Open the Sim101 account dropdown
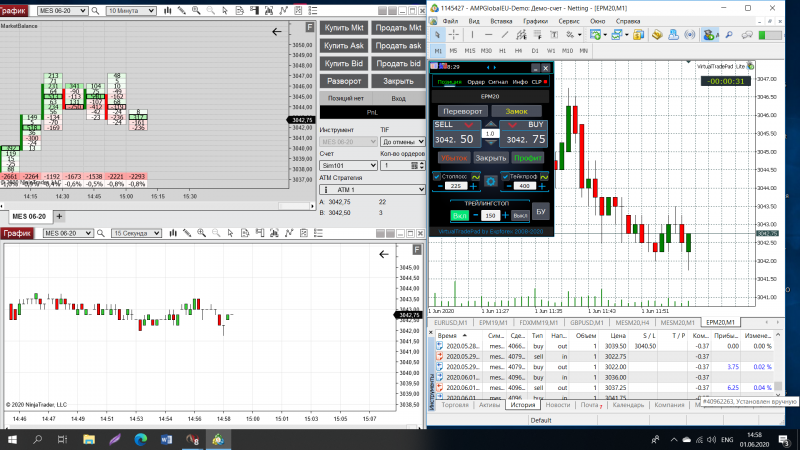Viewport: 800px width, 450px height. (x=348, y=165)
